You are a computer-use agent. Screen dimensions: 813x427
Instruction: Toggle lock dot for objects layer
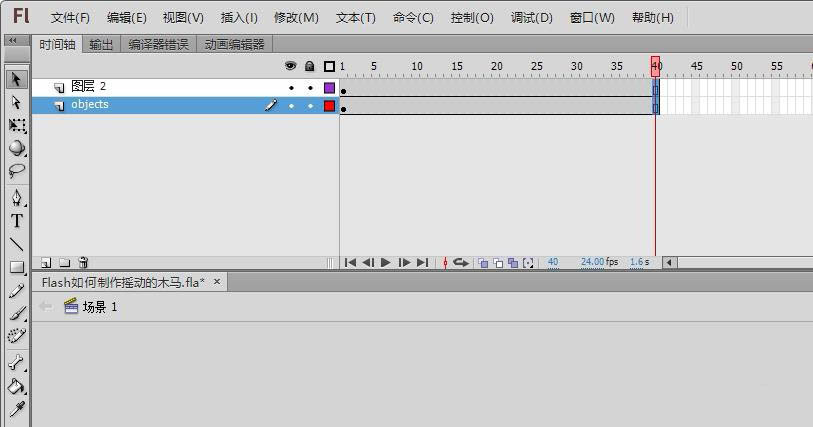(310, 106)
